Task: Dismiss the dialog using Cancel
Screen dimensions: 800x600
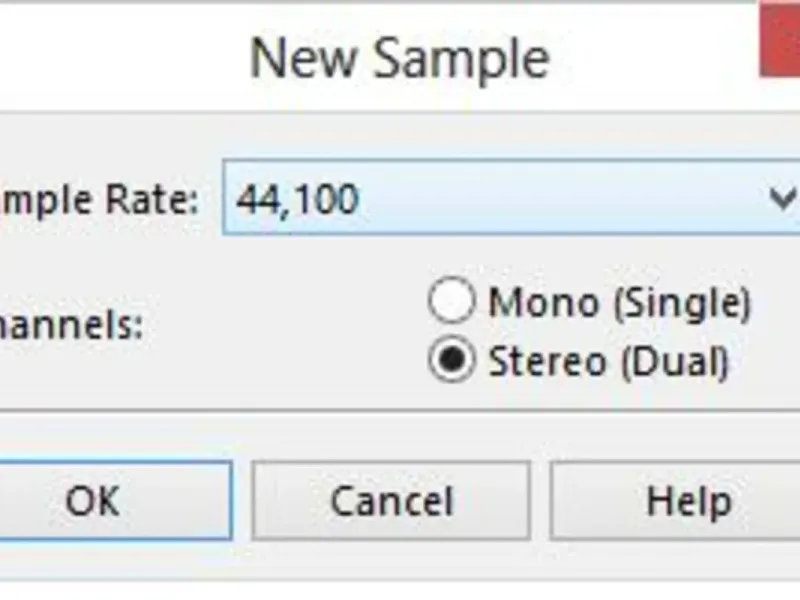Action: (391, 500)
